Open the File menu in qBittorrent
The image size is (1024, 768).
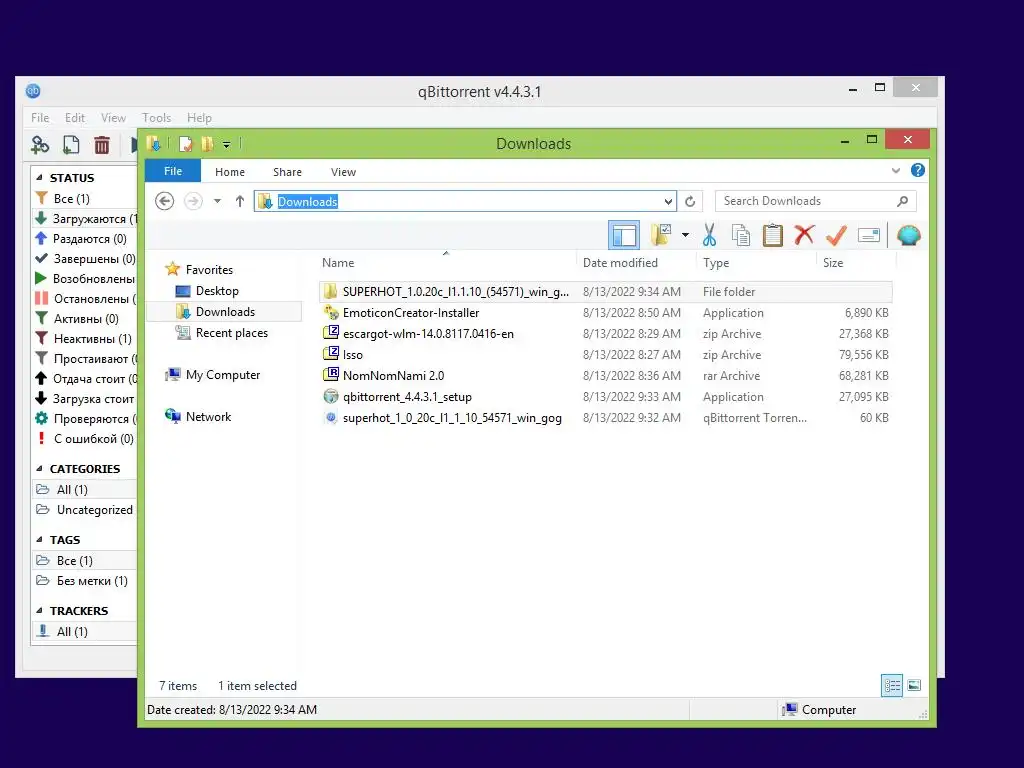pyautogui.click(x=40, y=118)
